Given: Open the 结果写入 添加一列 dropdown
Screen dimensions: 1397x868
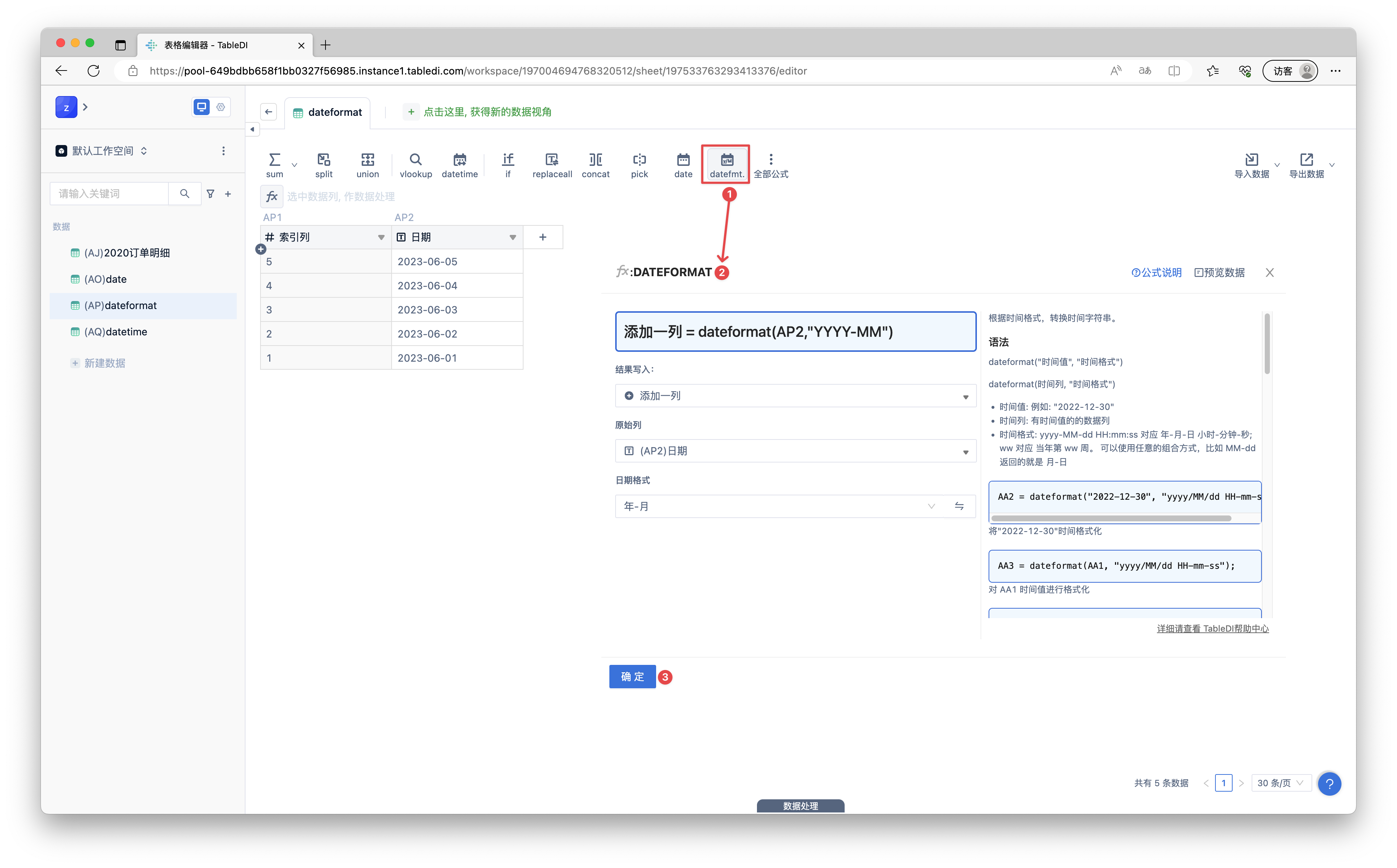Looking at the screenshot, I should (796, 396).
